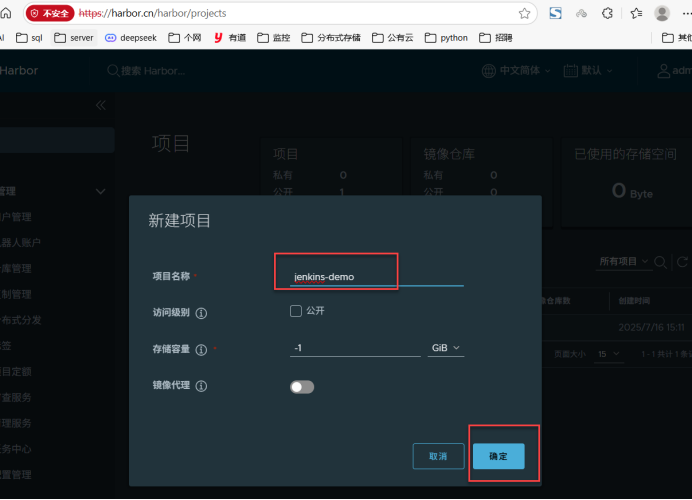
Task: Open the 所有项目 filter dropdown
Action: (622, 261)
